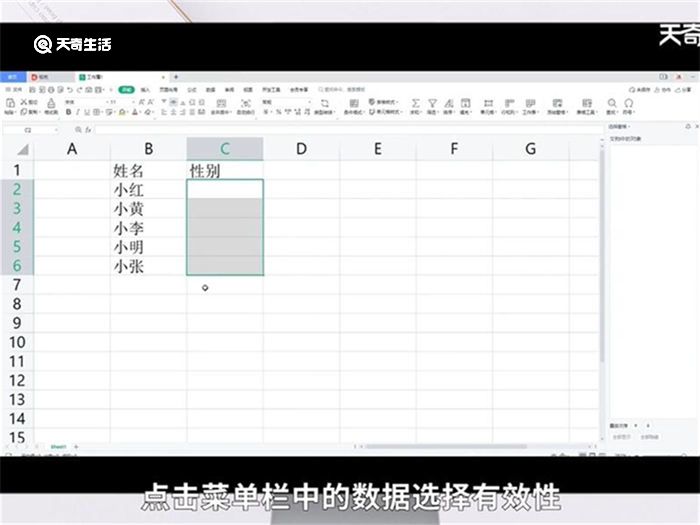Image resolution: width=700 pixels, height=525 pixels.
Task: Click column C header
Action: click(x=225, y=149)
